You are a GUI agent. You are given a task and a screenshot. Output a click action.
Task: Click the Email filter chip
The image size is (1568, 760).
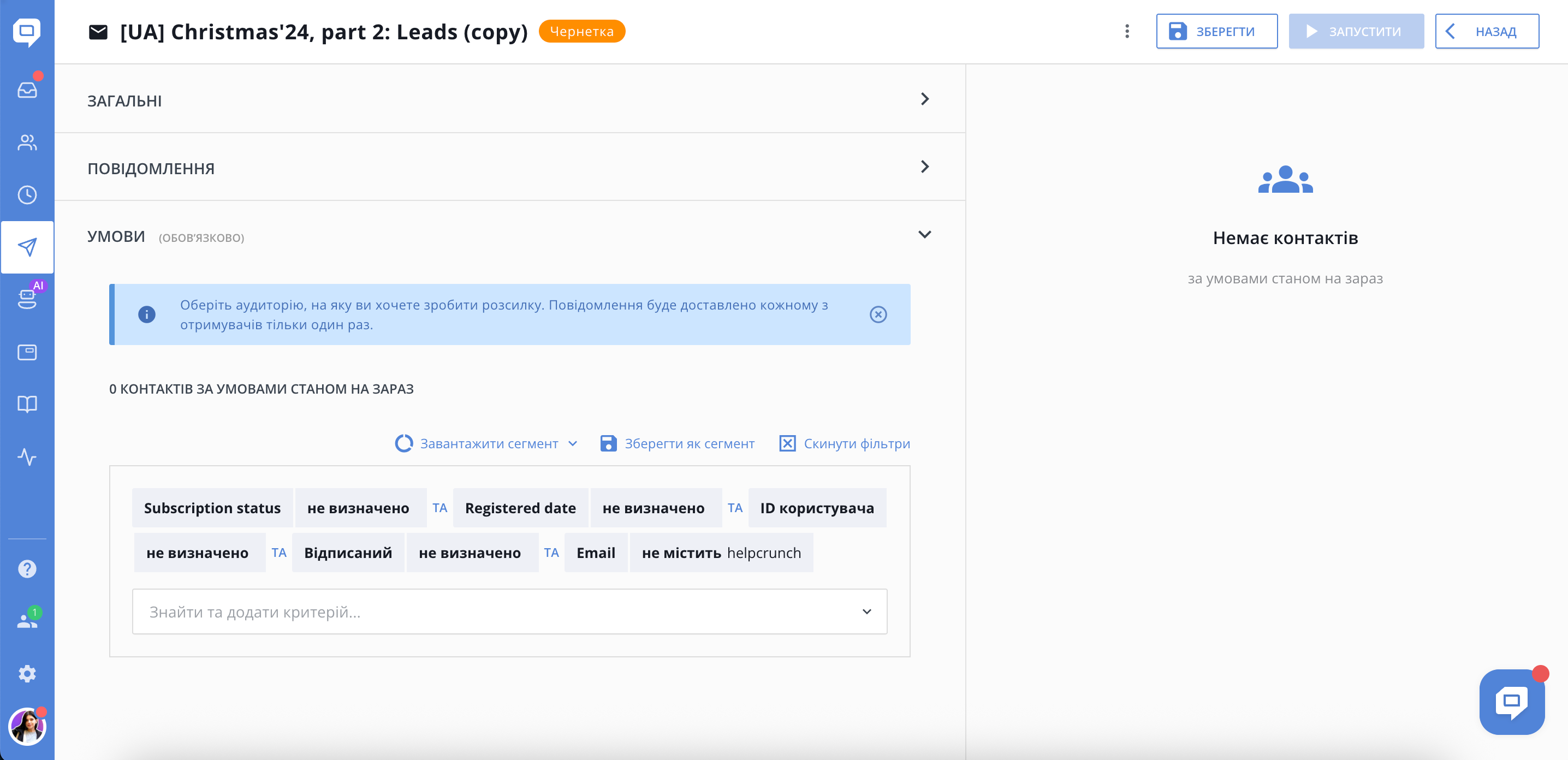coord(596,553)
